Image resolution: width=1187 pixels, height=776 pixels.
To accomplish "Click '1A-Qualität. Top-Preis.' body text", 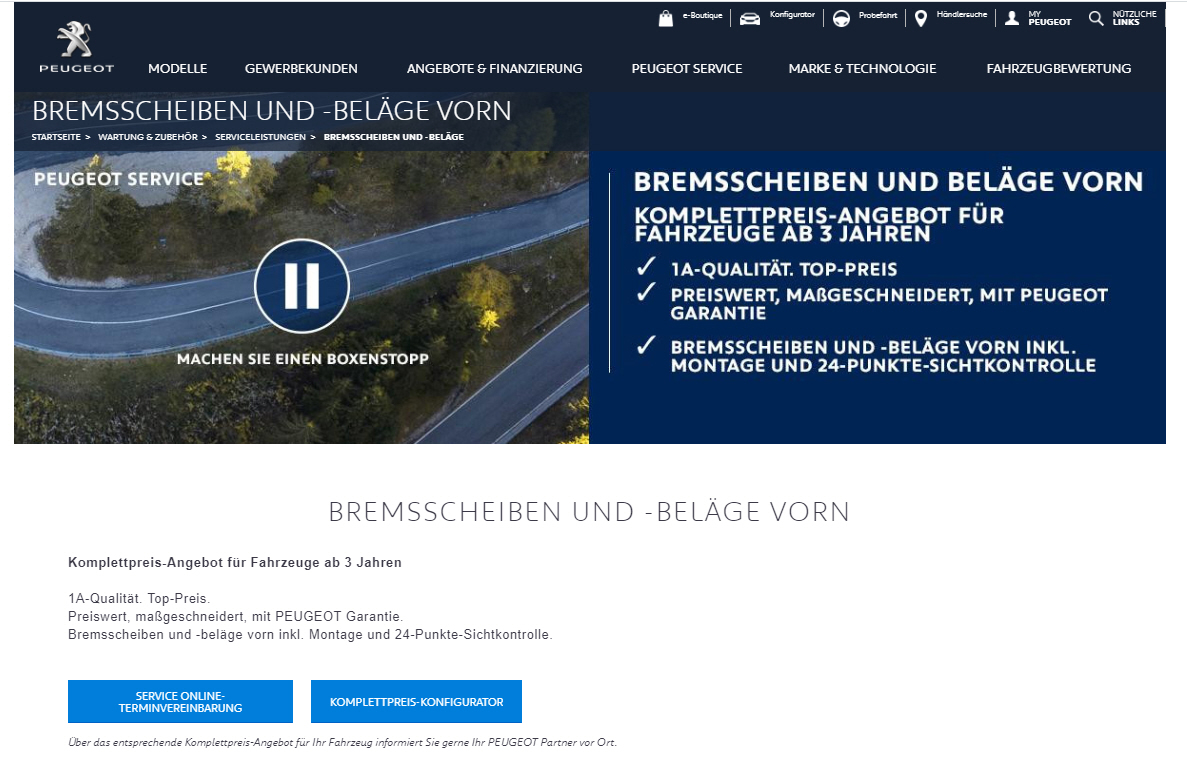I will pyautogui.click(x=139, y=599).
